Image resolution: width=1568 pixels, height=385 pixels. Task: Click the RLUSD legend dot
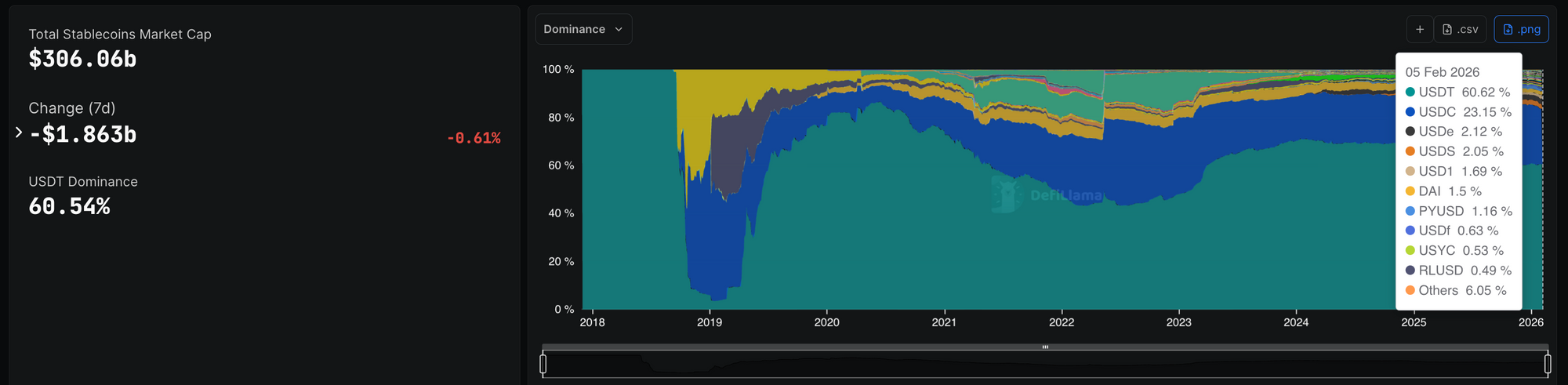pyautogui.click(x=1410, y=271)
